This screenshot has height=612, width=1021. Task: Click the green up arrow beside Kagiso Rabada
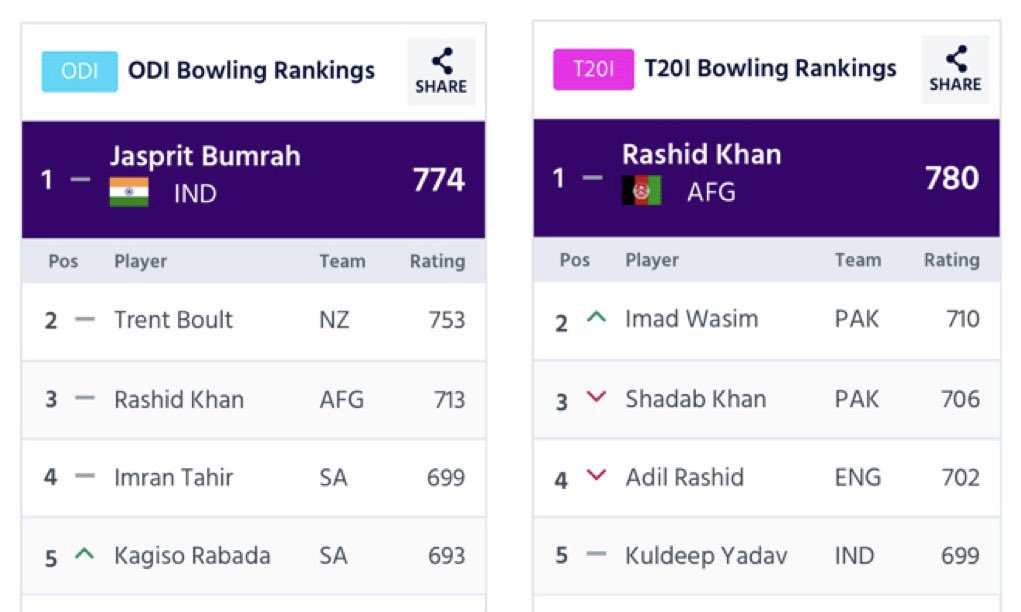(x=85, y=554)
